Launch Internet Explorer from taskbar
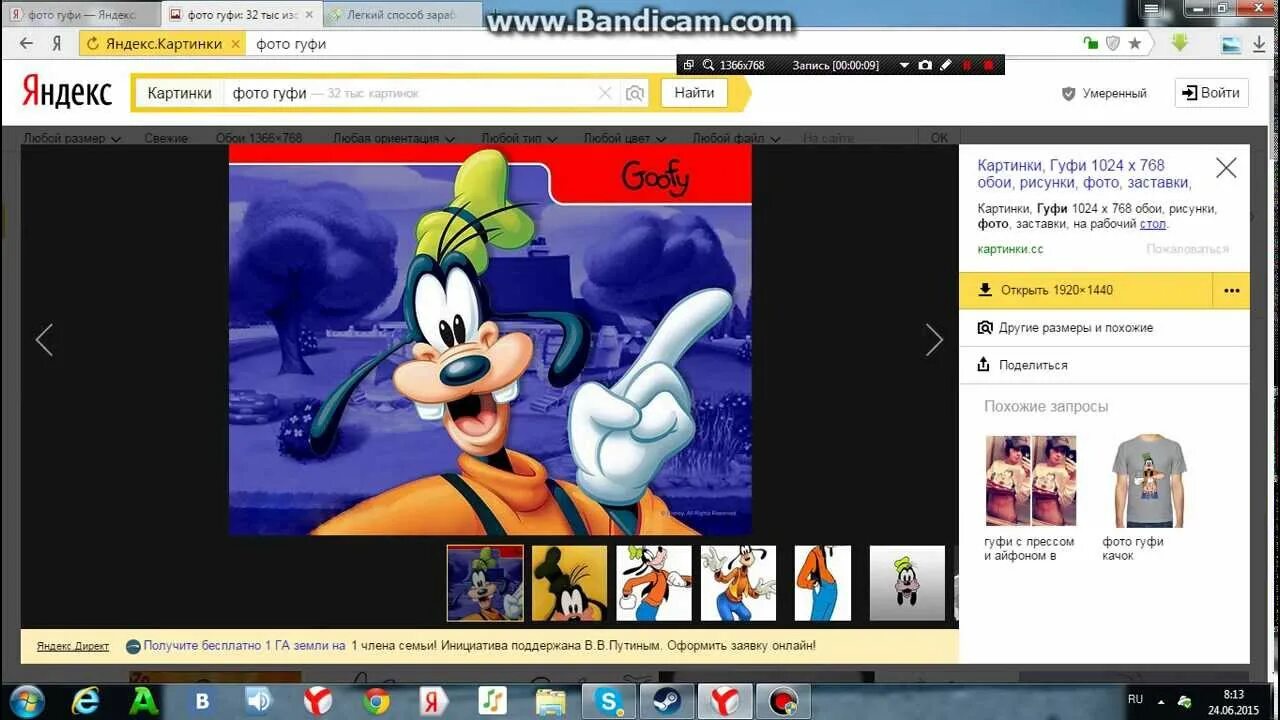The image size is (1280, 720). tap(86, 701)
